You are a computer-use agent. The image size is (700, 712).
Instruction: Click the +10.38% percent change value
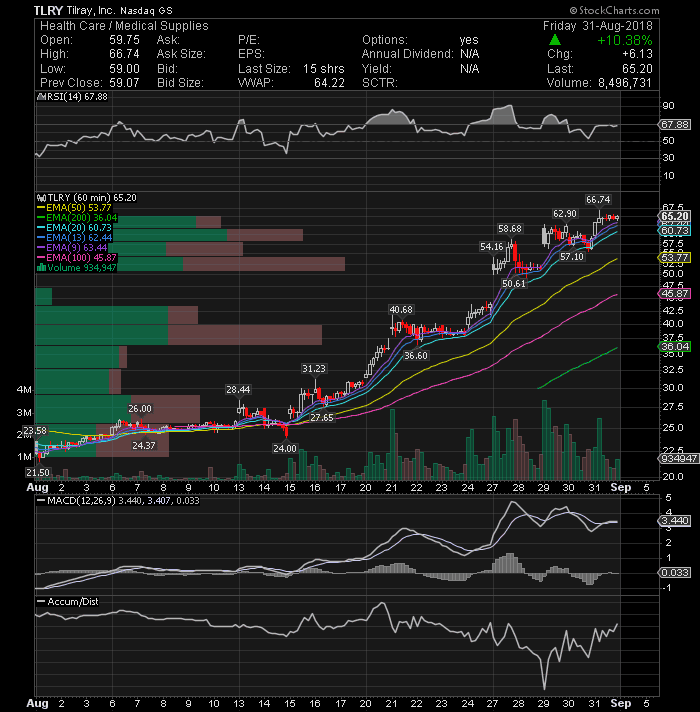tap(625, 40)
